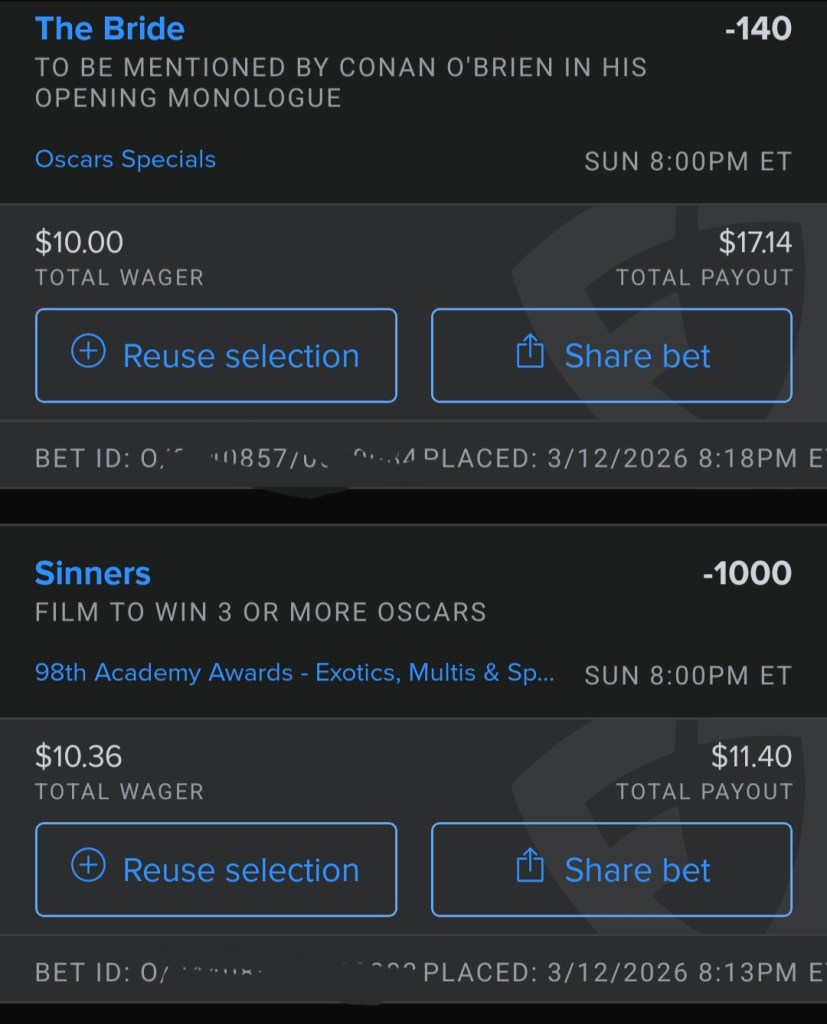Tap the Conan O'Brien monologue description
This screenshot has width=827, height=1024.
[x=340, y=82]
